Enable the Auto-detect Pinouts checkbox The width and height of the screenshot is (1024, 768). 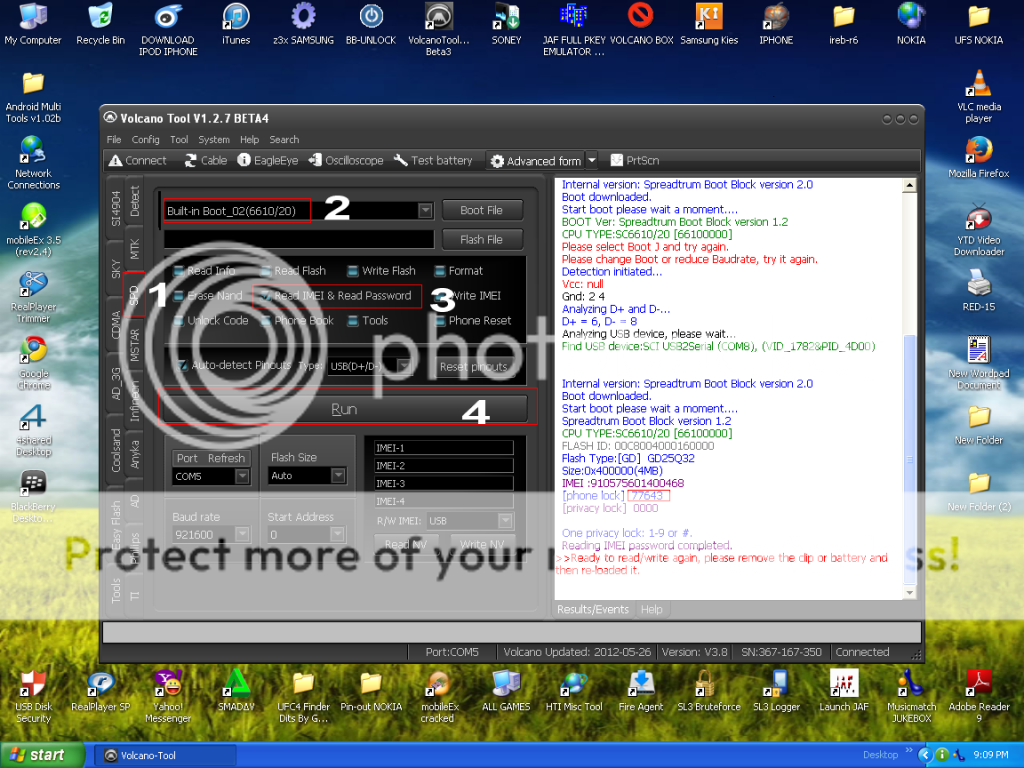(182, 366)
